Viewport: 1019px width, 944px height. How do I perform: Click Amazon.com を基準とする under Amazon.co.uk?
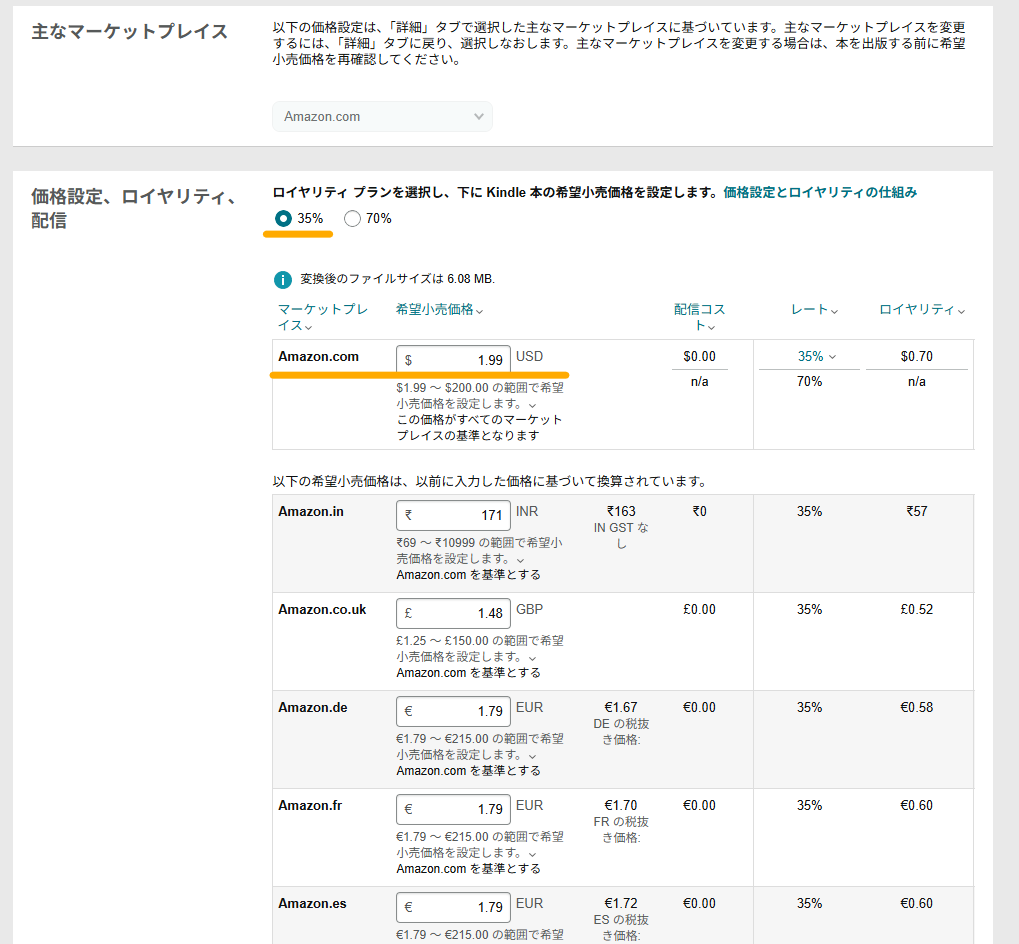click(x=469, y=673)
